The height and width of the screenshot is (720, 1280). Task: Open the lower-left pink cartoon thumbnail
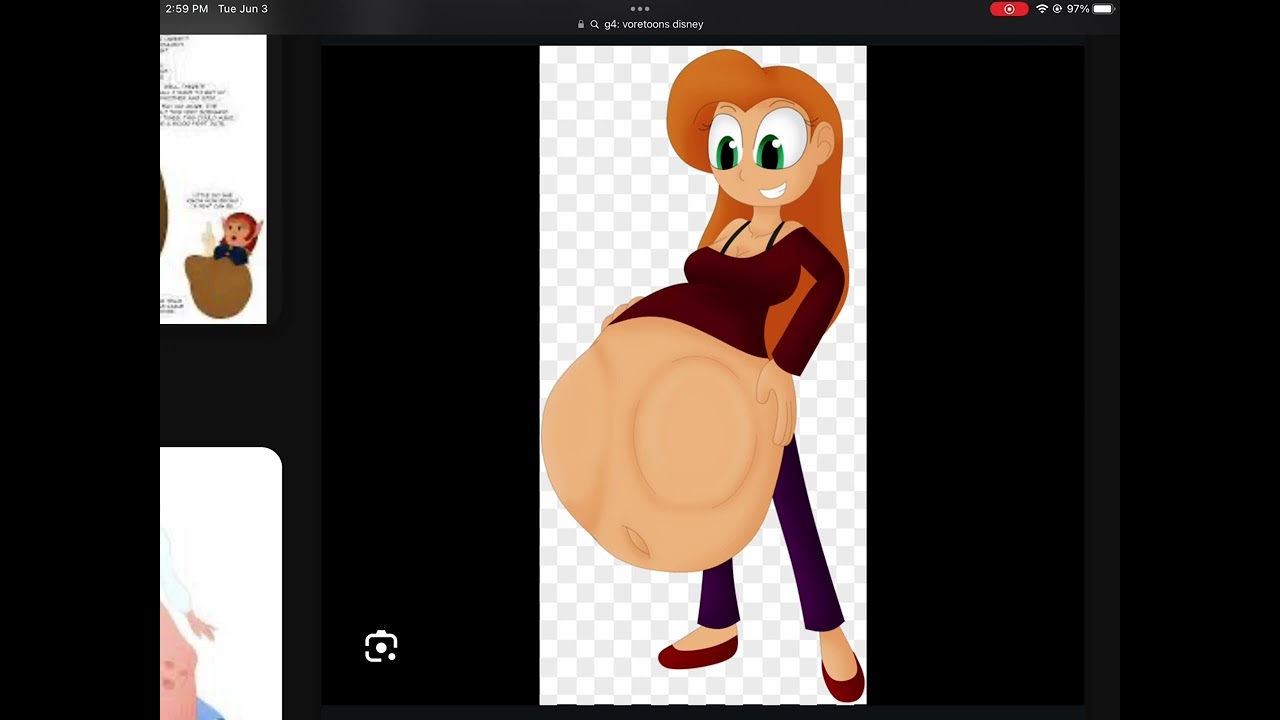click(221, 583)
